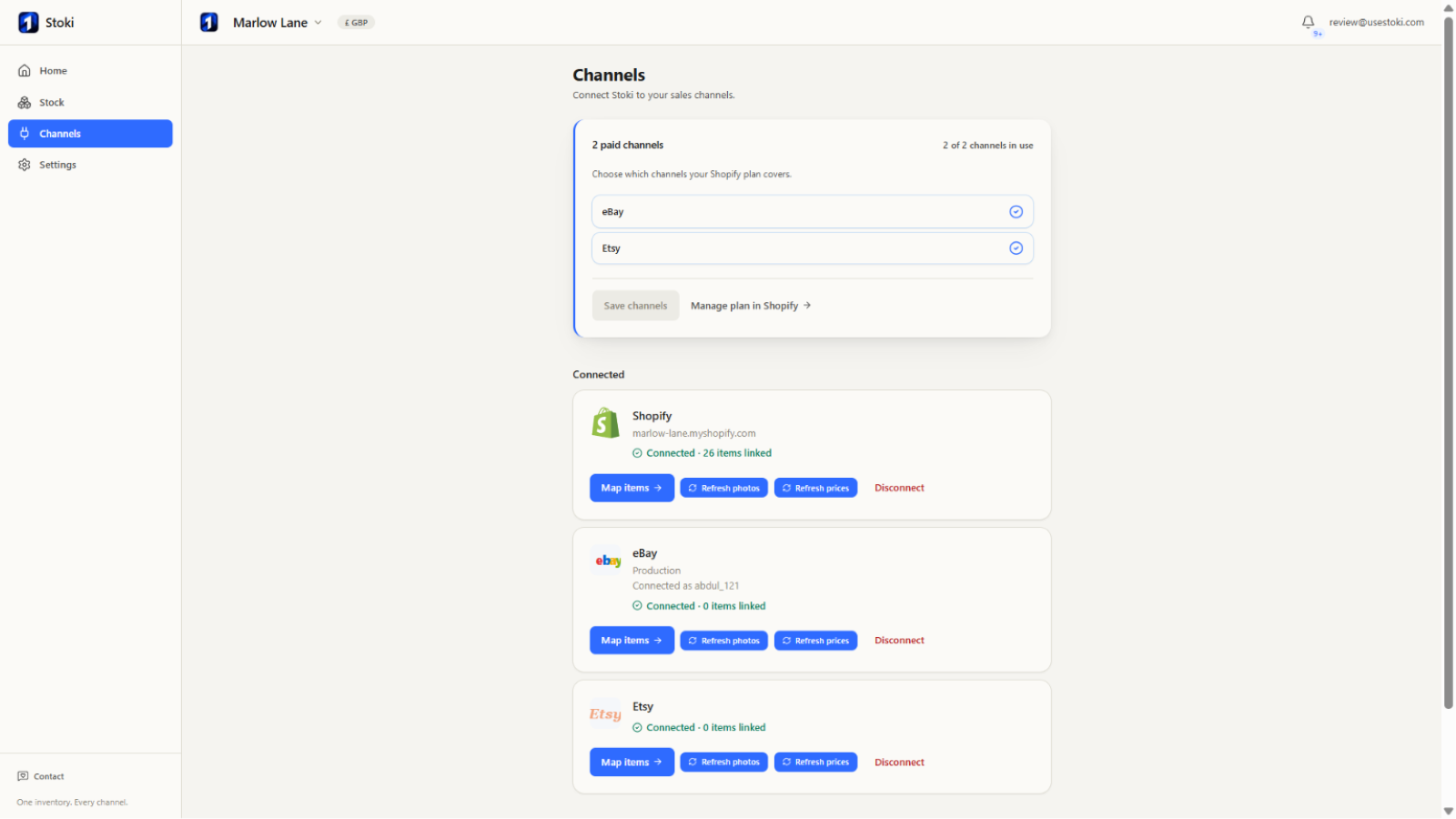Open the Settings section

(x=90, y=165)
